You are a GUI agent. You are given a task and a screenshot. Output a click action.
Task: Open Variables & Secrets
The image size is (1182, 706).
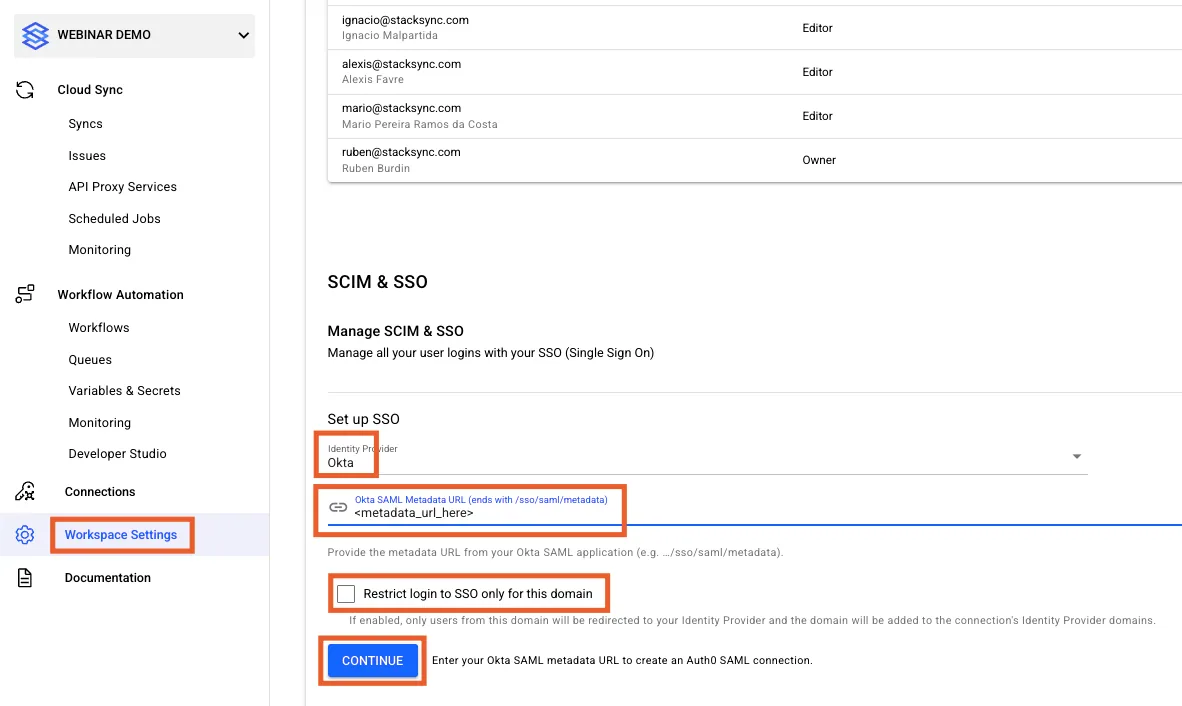tap(124, 390)
